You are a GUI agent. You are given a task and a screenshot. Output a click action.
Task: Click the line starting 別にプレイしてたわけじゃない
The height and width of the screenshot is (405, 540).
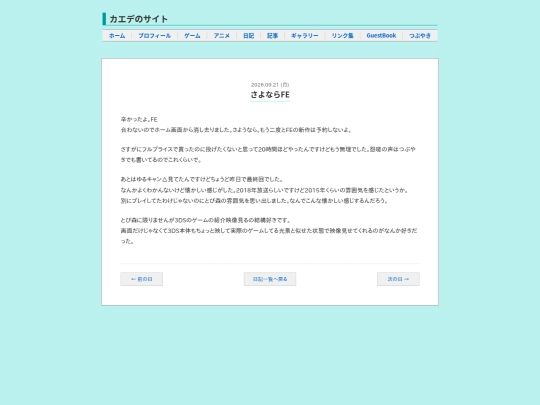coord(255,200)
